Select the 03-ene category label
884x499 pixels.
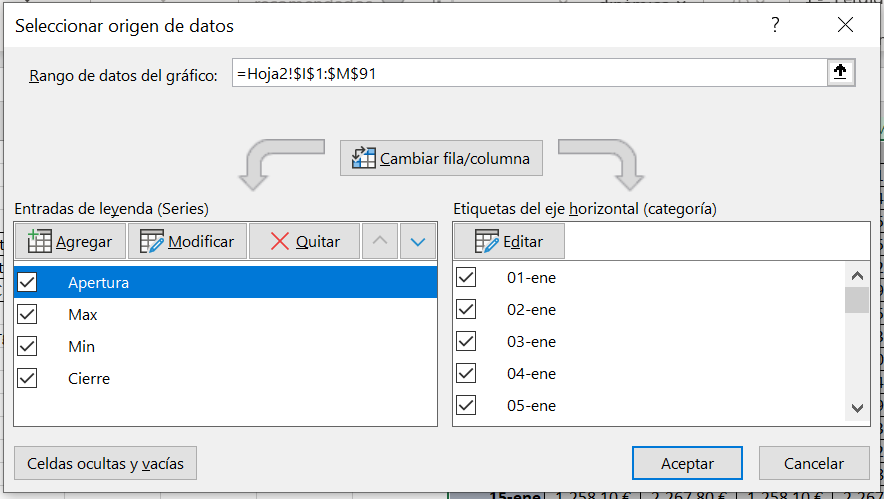pos(531,342)
